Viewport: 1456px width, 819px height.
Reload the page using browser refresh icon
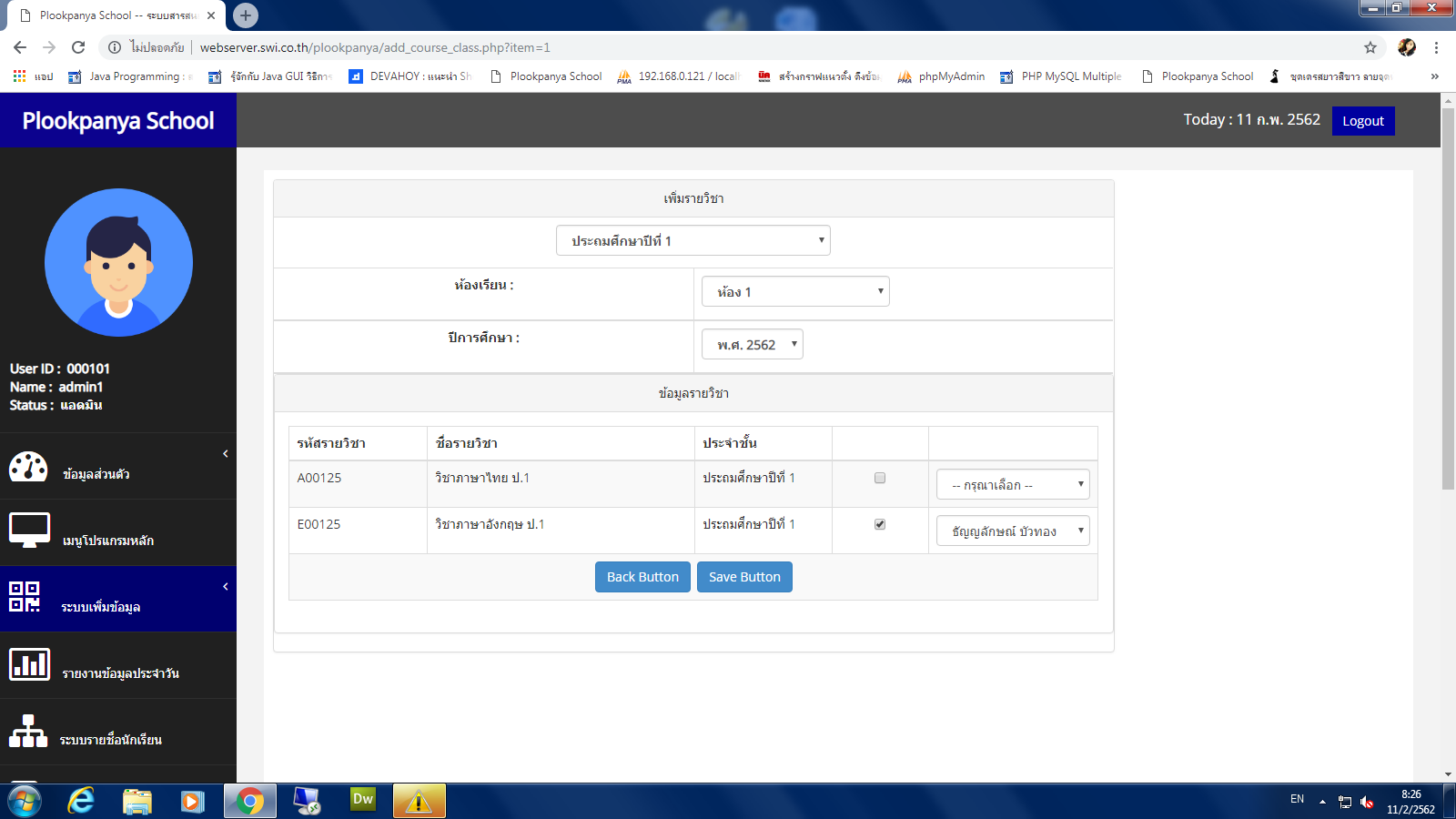[x=78, y=47]
